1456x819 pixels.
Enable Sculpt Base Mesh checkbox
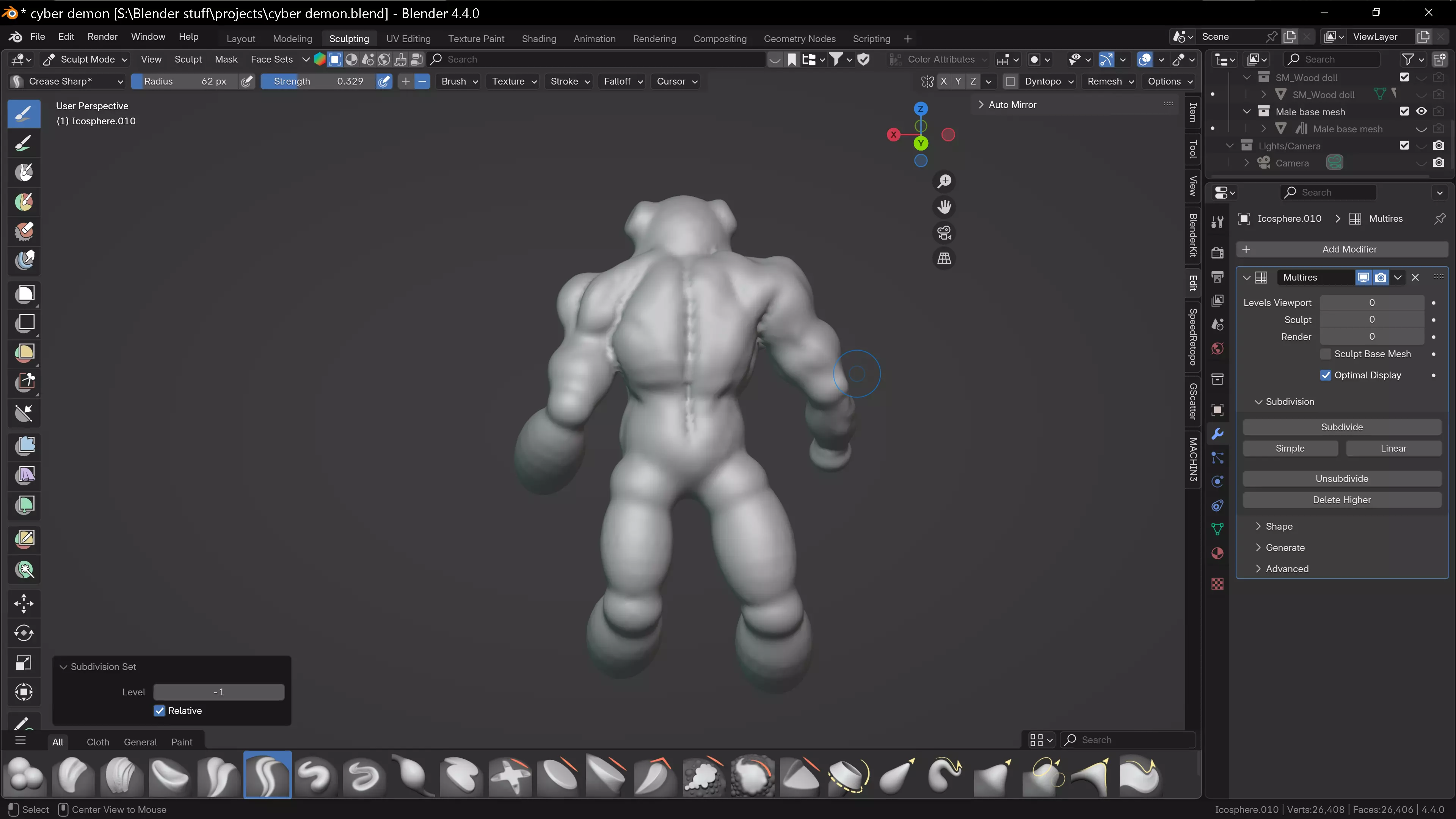pyautogui.click(x=1326, y=354)
